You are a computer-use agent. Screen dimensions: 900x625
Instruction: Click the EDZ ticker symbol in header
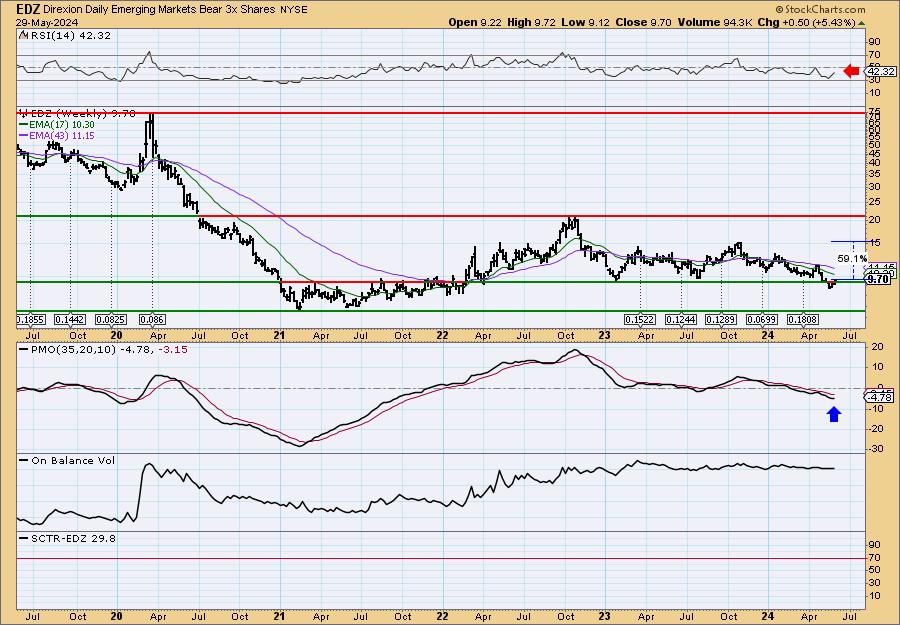tap(26, 9)
